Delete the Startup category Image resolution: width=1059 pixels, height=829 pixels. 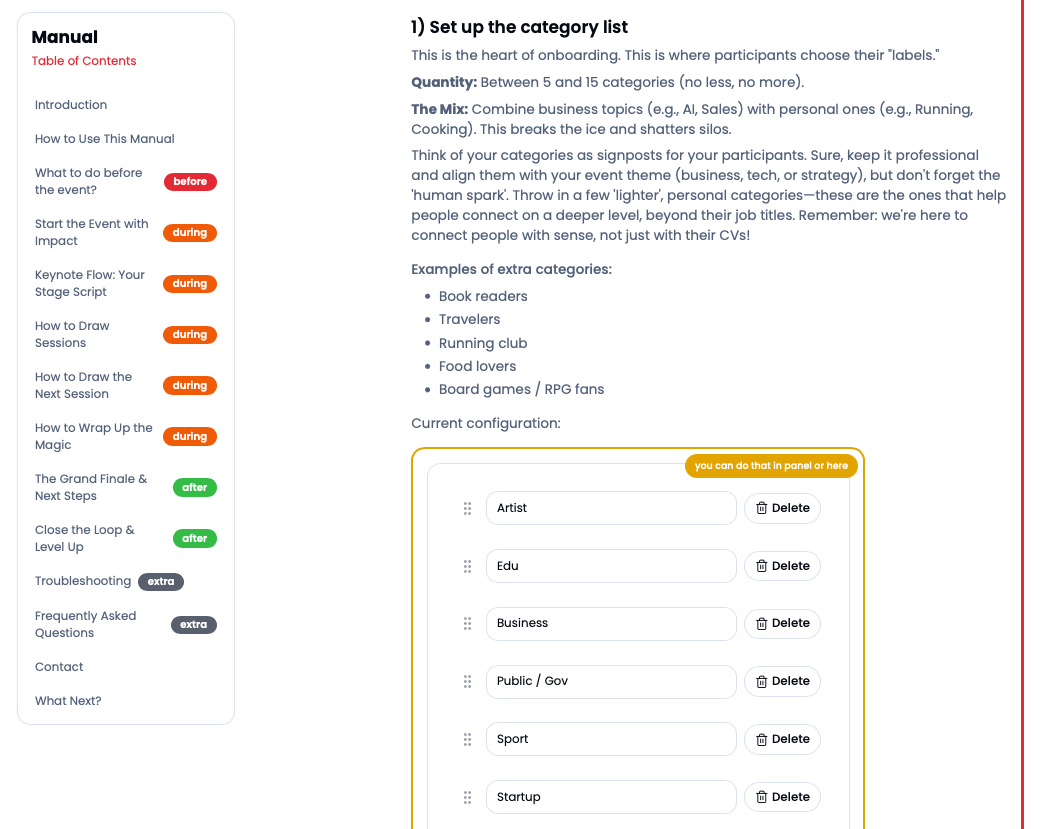click(782, 797)
